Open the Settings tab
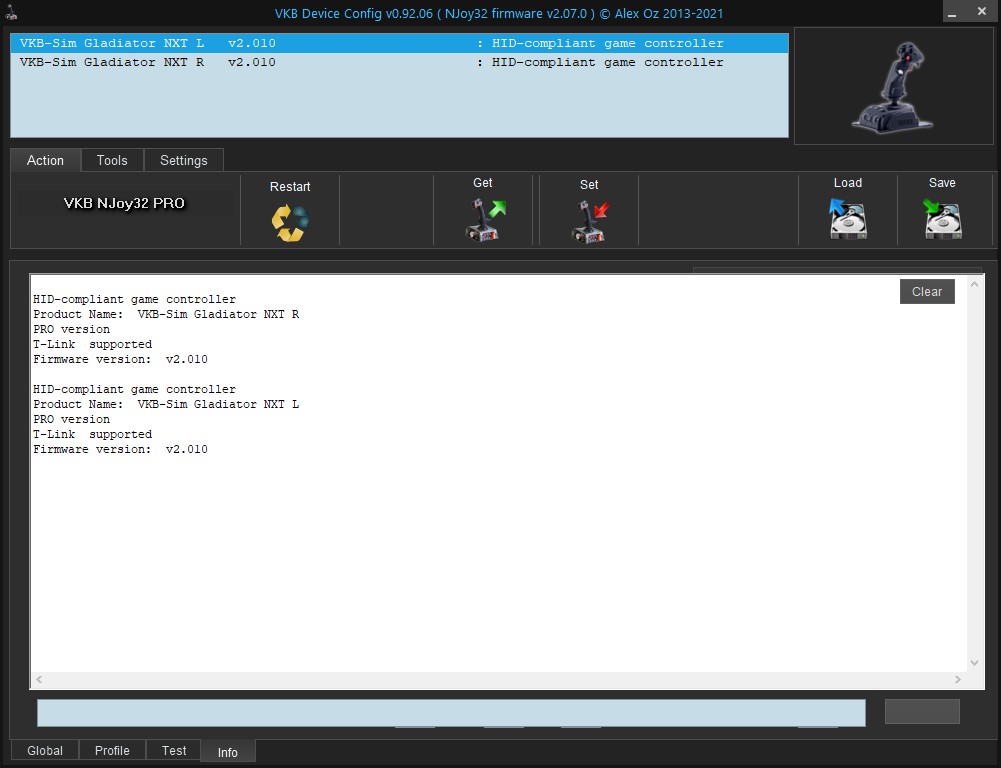This screenshot has width=1001, height=768. [184, 160]
